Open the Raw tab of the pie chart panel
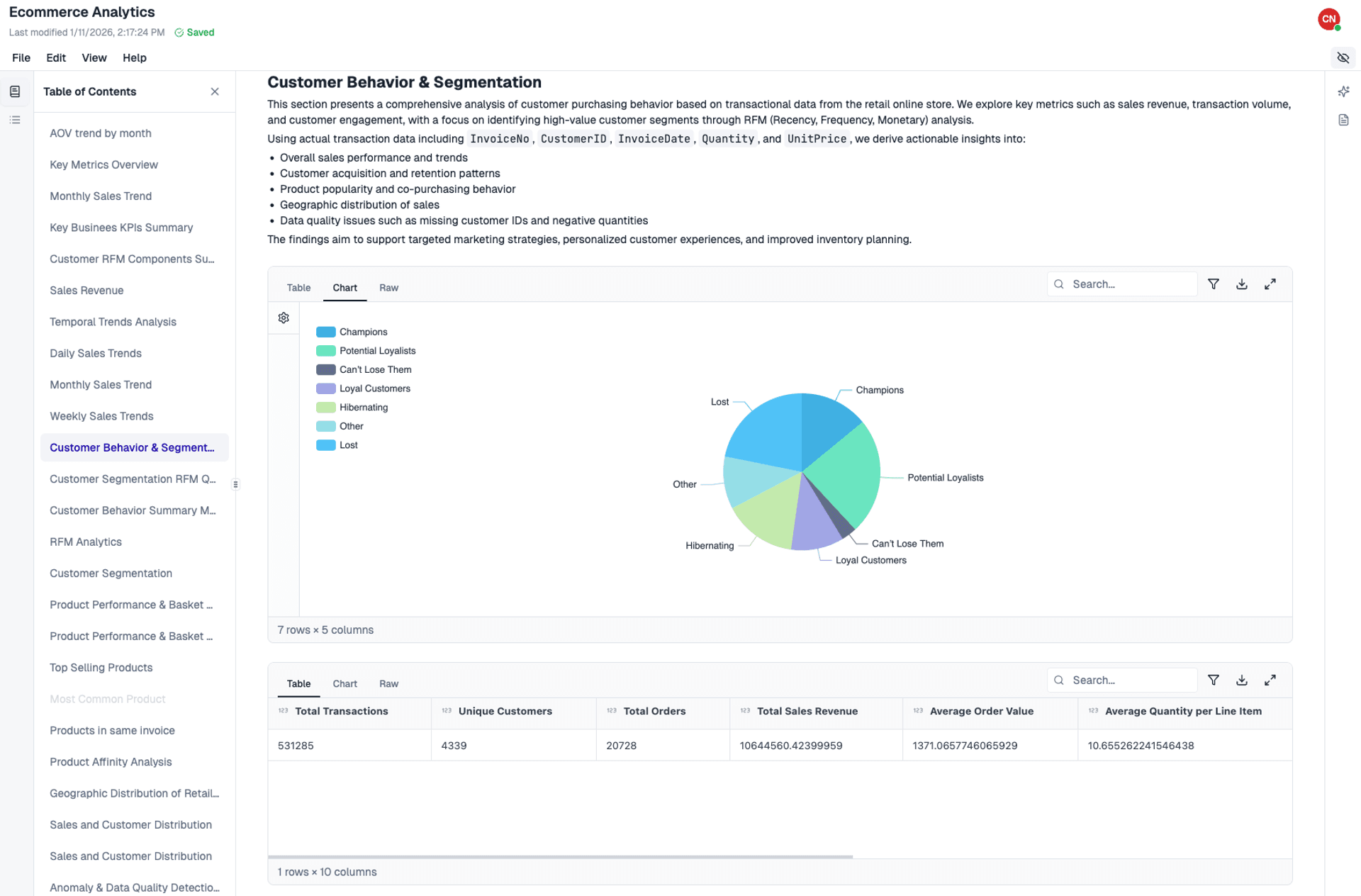The height and width of the screenshot is (896, 1361). (388, 288)
